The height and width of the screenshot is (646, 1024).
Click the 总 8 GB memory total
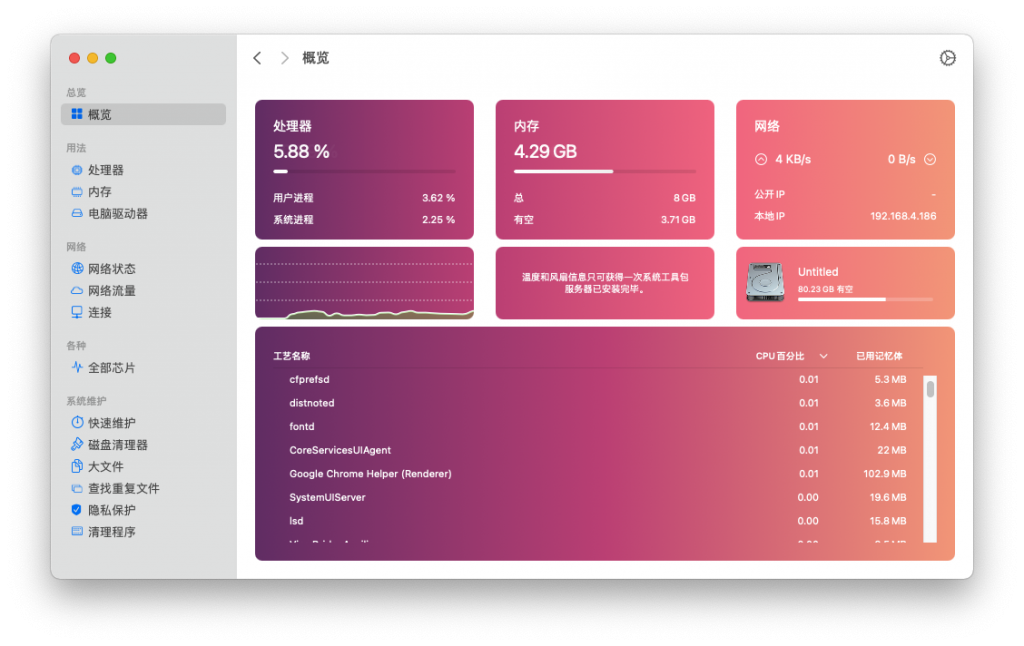tap(684, 198)
